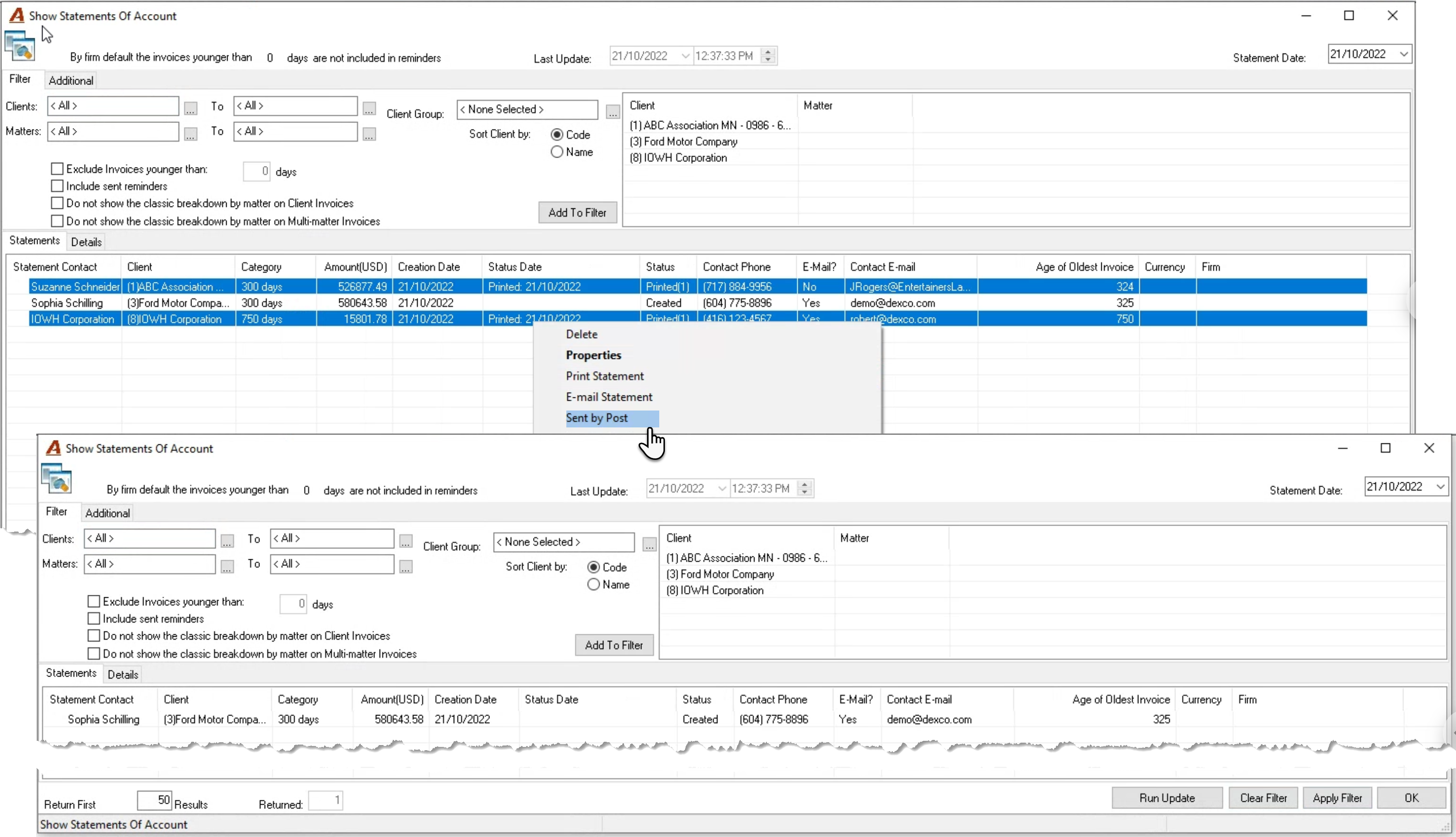
Task: Switch to Additional tab in upper window
Action: pos(71,81)
